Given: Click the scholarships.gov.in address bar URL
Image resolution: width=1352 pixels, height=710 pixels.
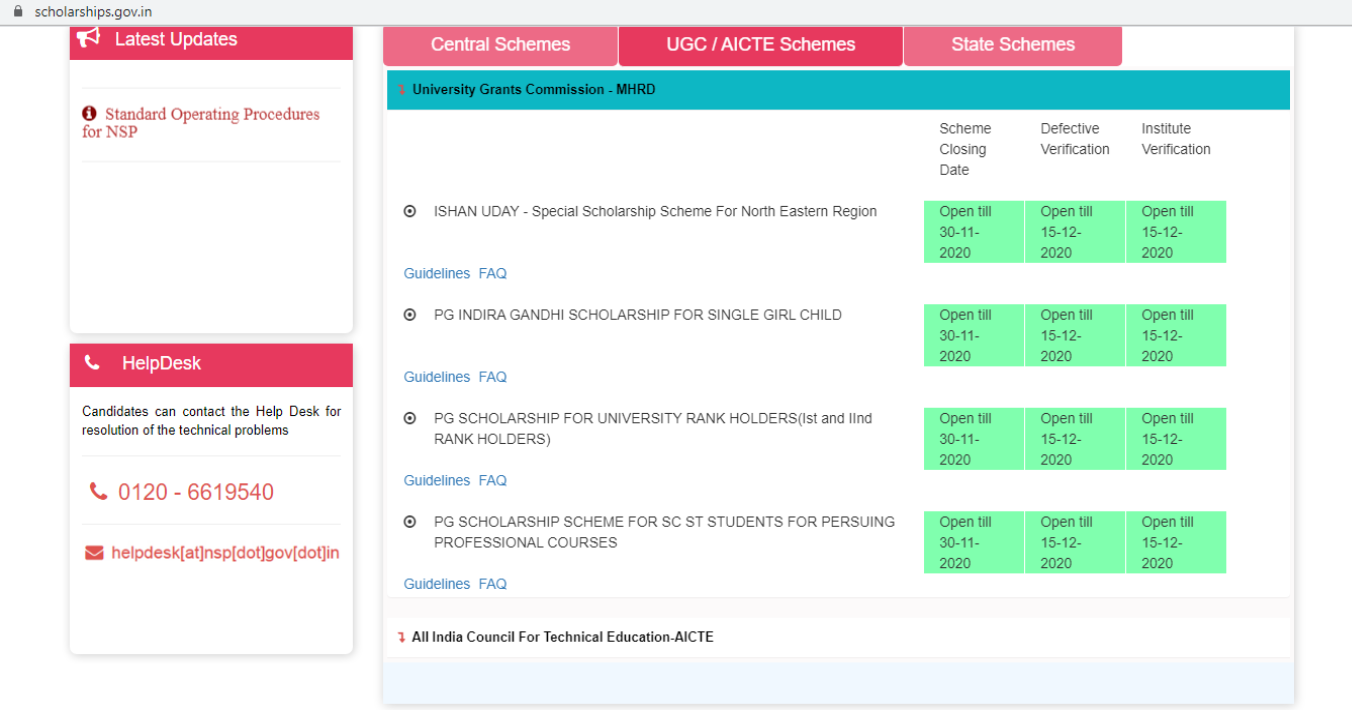Looking at the screenshot, I should pos(93,12).
